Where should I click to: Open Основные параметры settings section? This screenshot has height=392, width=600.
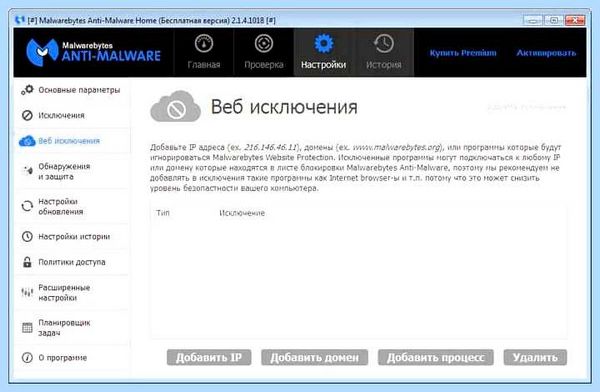[72, 90]
